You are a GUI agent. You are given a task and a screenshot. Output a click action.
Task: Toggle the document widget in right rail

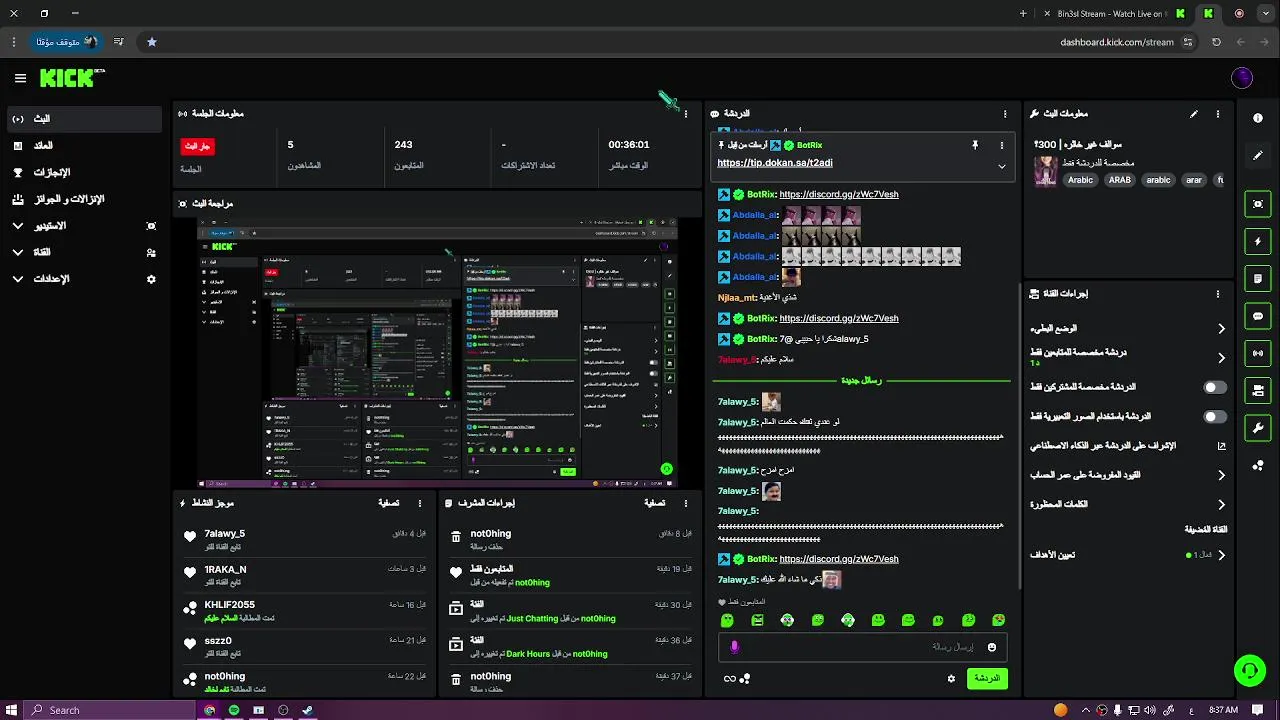pos(1258,279)
